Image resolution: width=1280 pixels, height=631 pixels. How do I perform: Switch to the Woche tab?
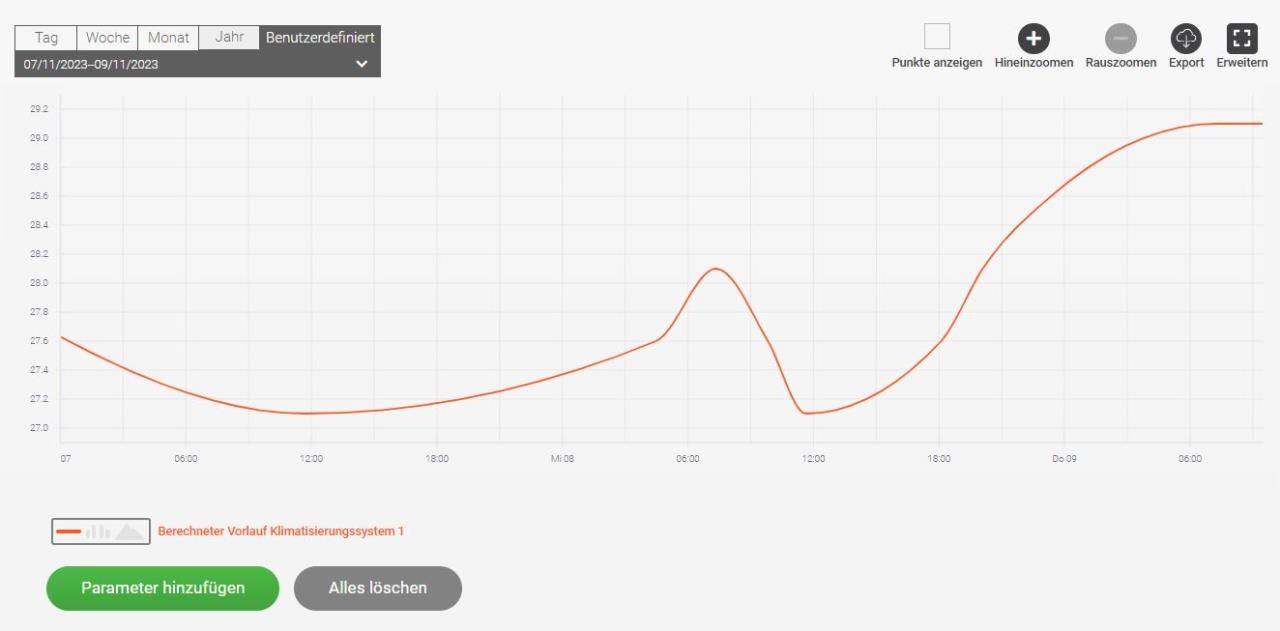tap(107, 38)
